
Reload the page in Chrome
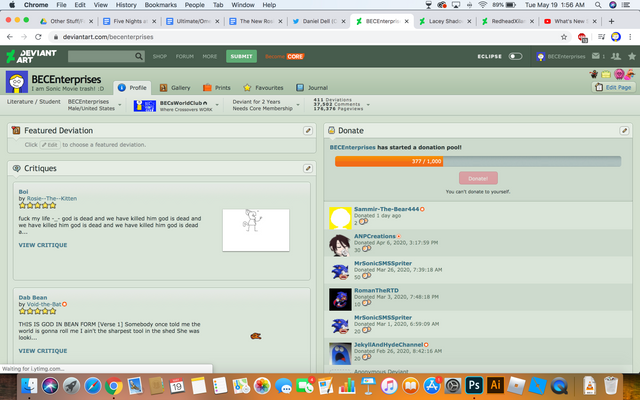[x=38, y=37]
